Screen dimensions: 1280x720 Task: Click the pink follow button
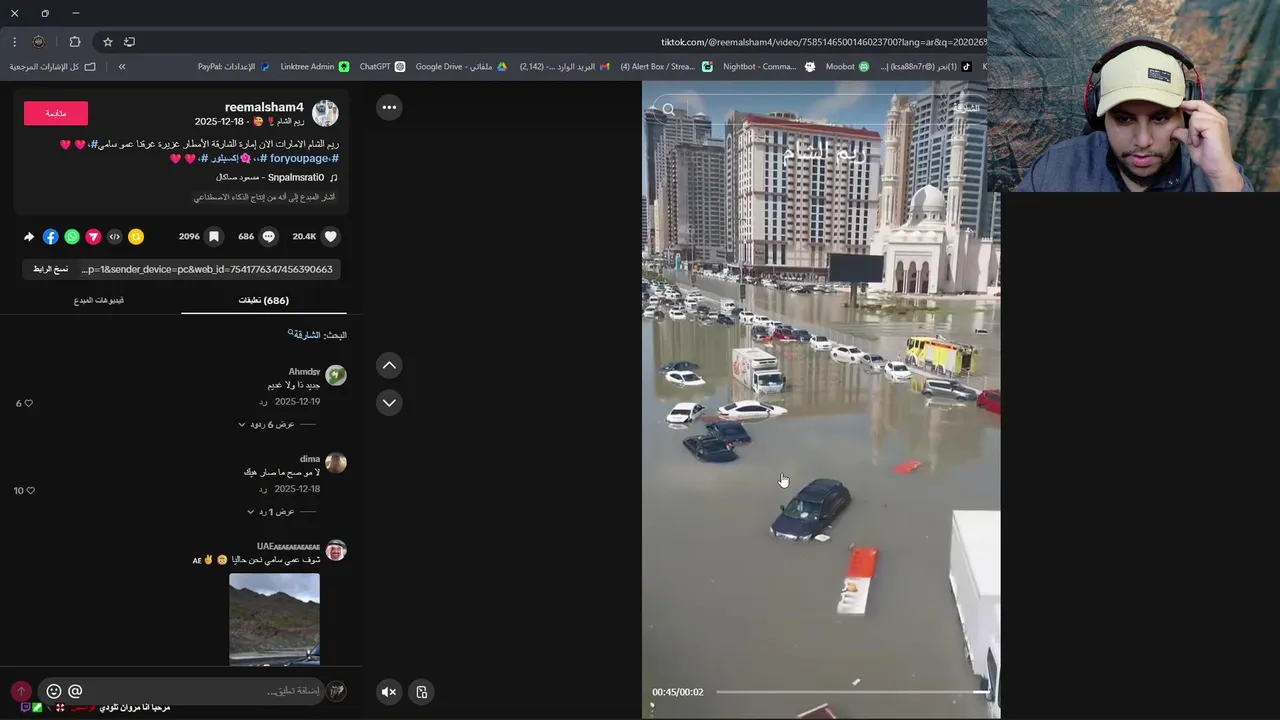56,113
